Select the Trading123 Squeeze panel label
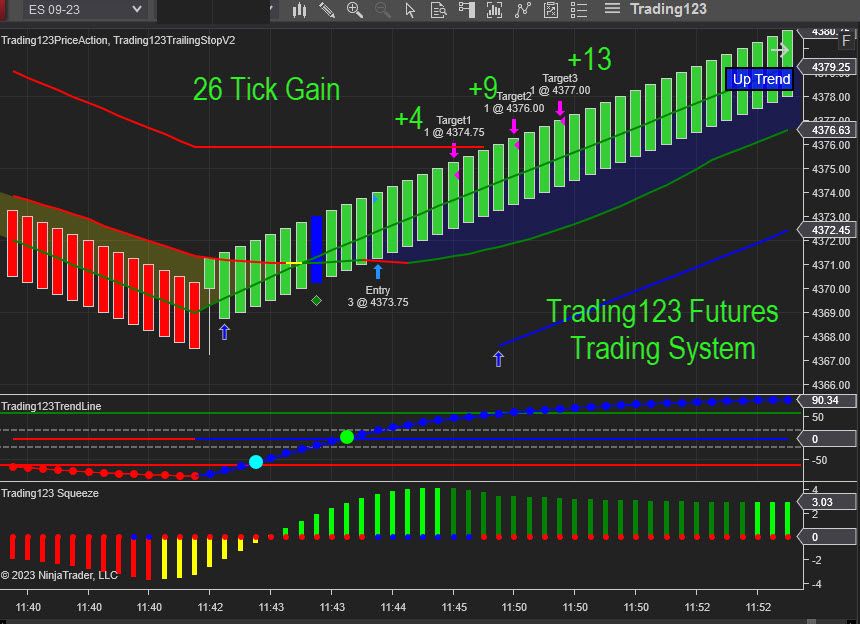860x624 pixels. click(50, 493)
